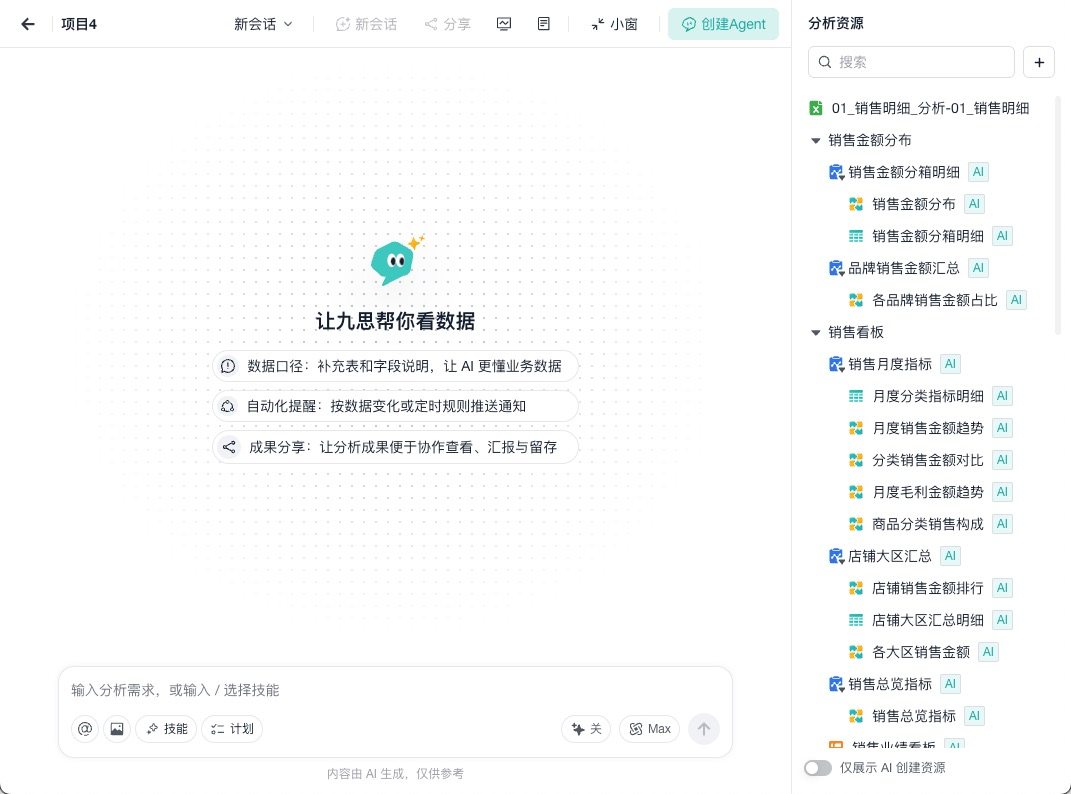This screenshot has width=1071, height=794.
Task: Attach an image using the picture icon
Action: pyautogui.click(x=117, y=728)
